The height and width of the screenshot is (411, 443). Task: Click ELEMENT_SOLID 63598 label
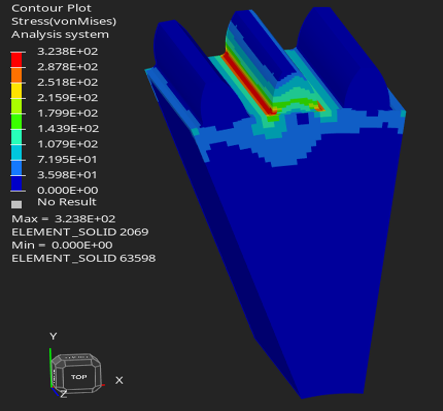pyautogui.click(x=83, y=258)
